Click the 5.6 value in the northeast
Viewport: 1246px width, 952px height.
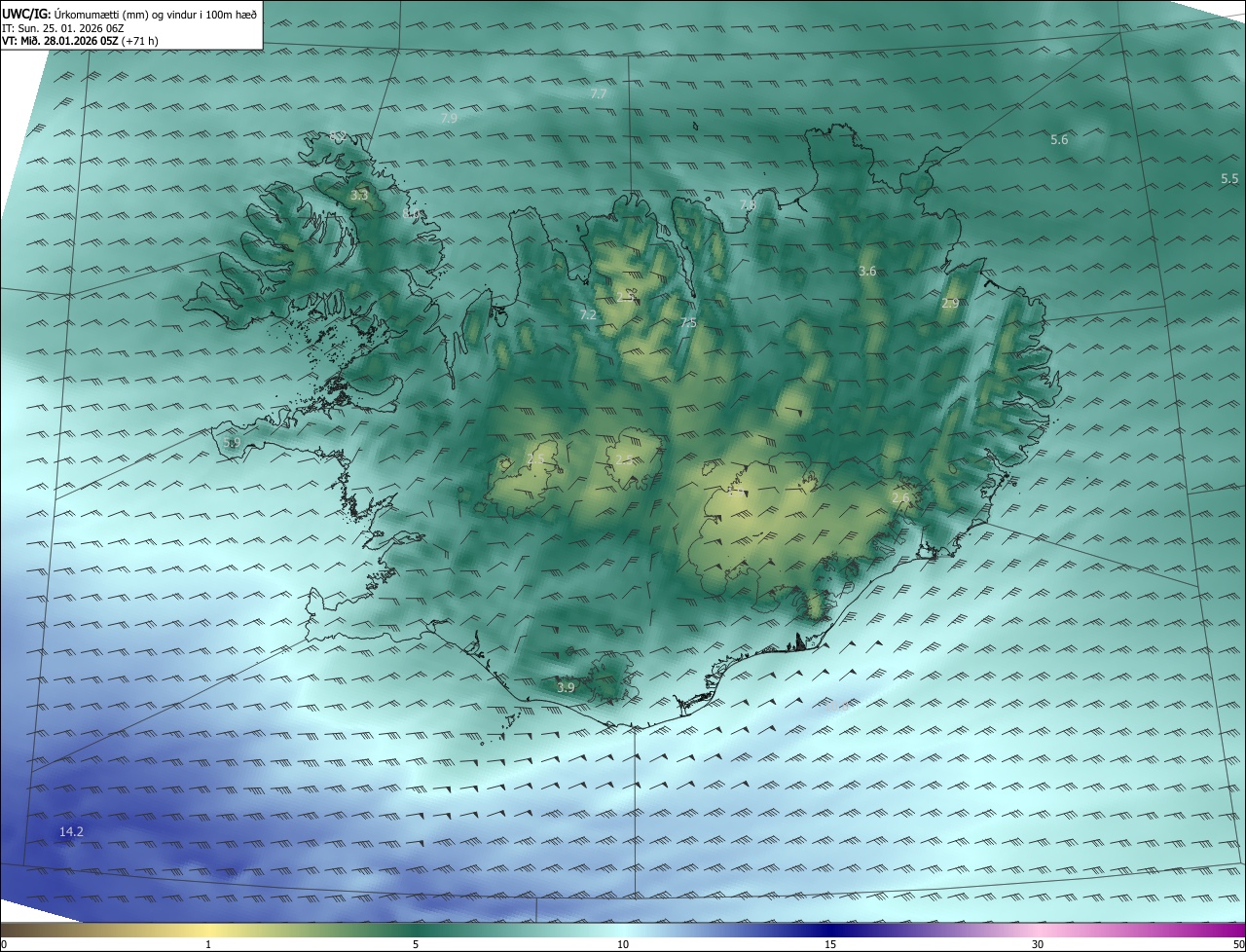pos(1059,139)
